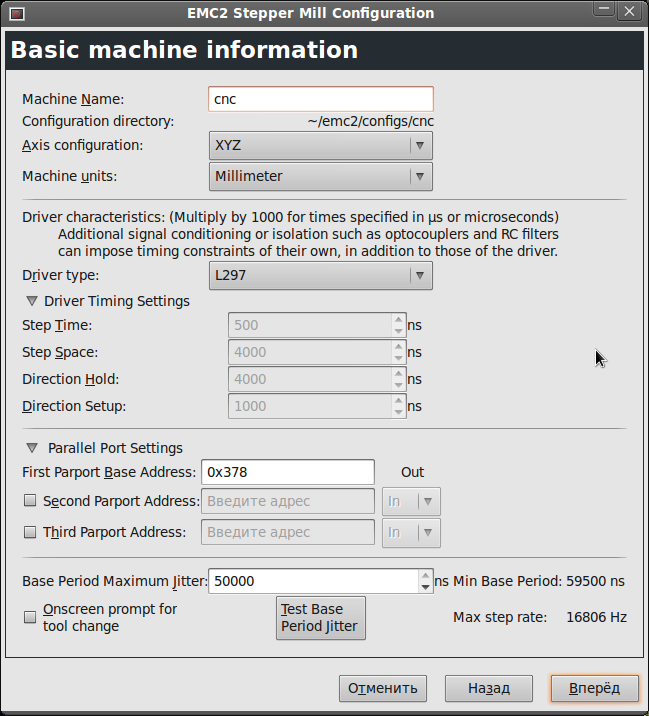Screen dimensions: 649x716
Task: Close the EMC2 Stepper Mill Configuration window
Action: click(x=629, y=11)
